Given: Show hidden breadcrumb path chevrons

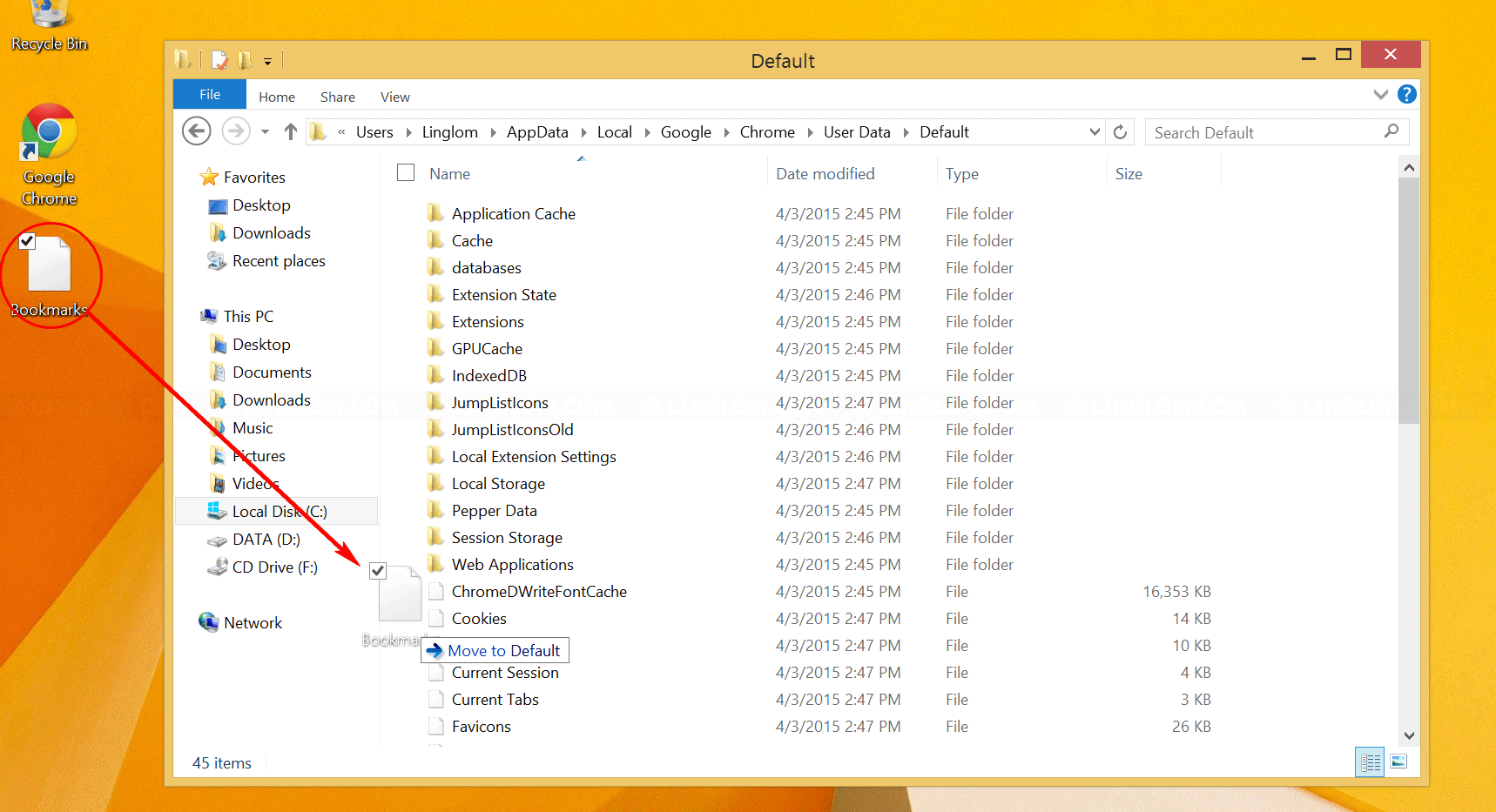Looking at the screenshot, I should click(x=341, y=131).
